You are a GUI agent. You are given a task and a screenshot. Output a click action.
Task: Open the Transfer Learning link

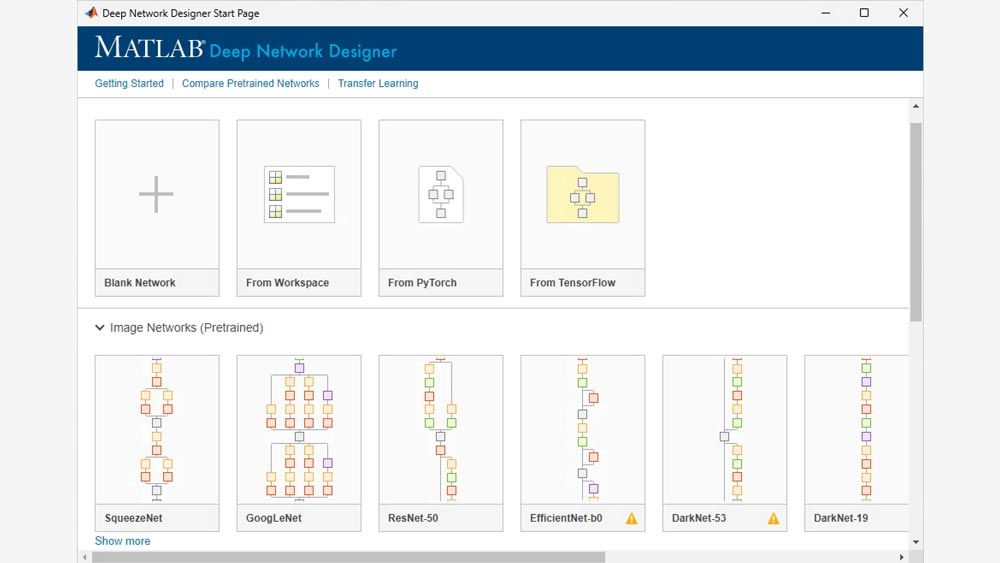378,83
